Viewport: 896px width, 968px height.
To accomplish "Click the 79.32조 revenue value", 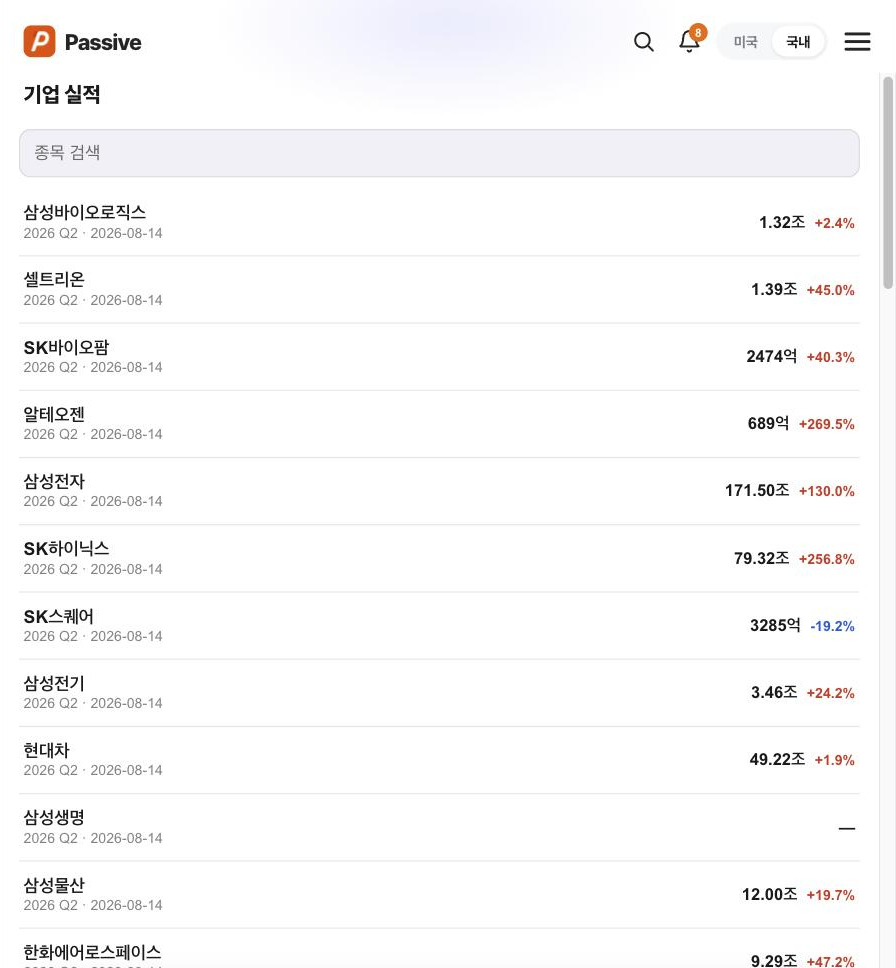I will 761,559.
